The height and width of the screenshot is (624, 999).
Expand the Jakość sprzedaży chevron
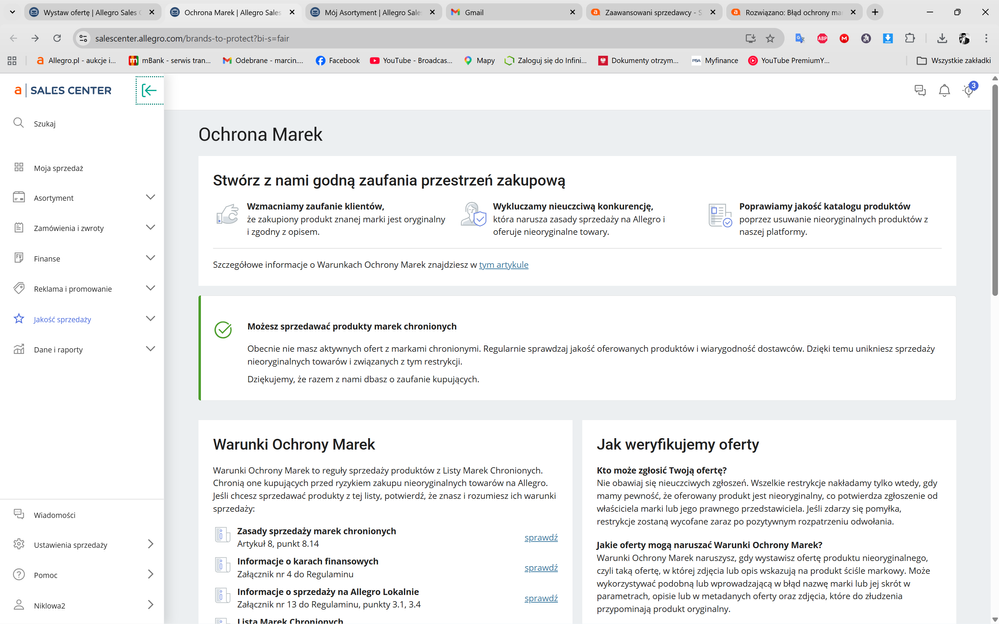point(150,319)
